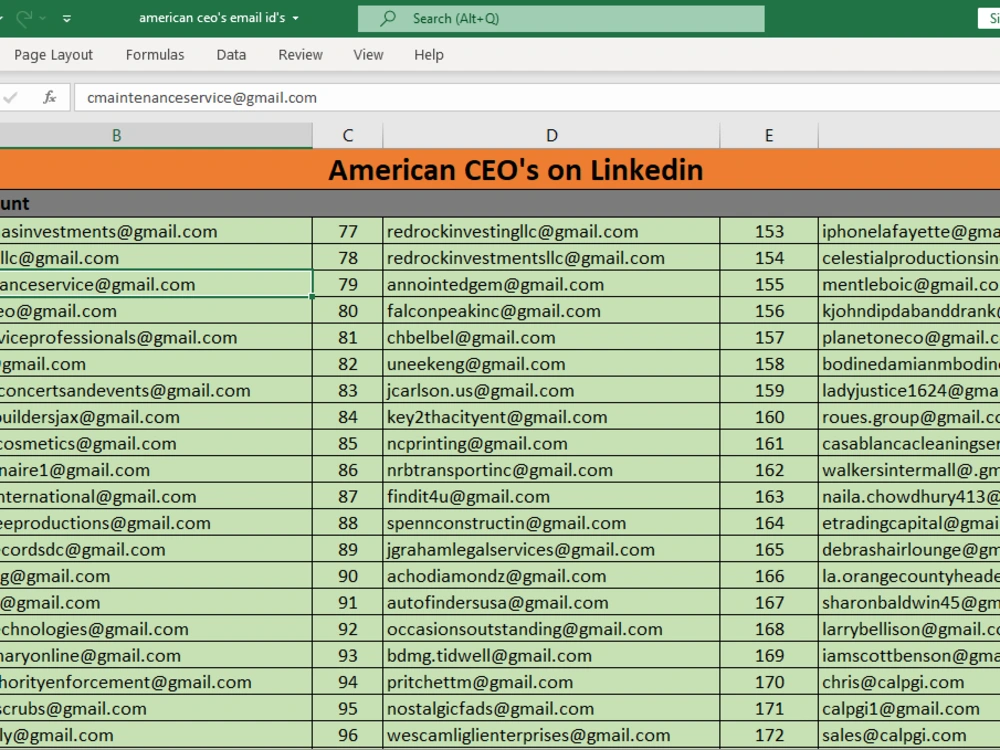The image size is (1000, 750).
Task: Select cell achodiamondz@gmail.com
Action: point(552,576)
